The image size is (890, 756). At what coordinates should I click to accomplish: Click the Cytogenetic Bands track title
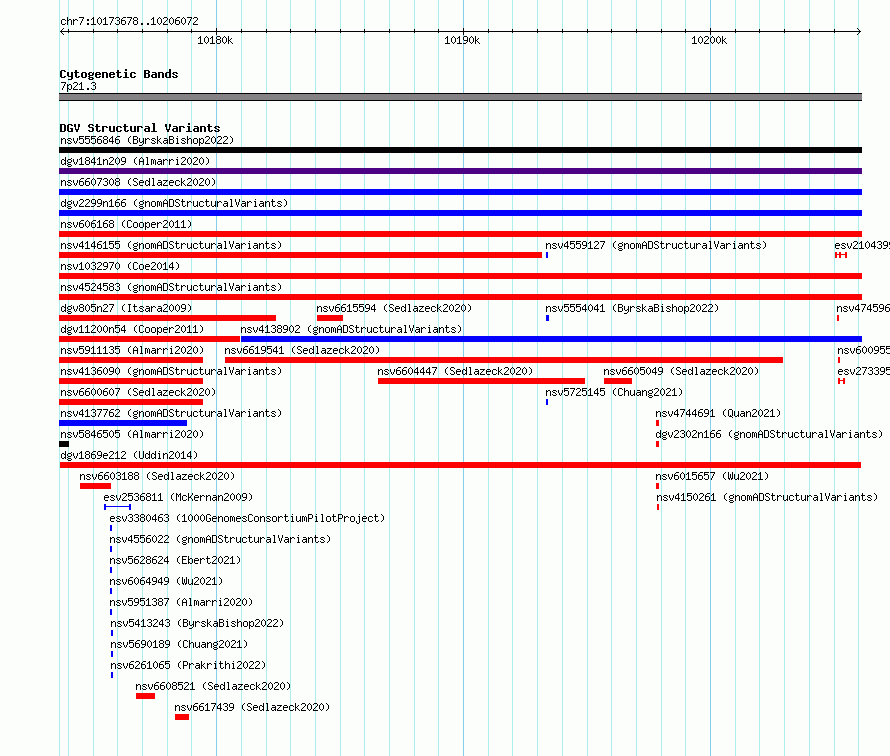[x=119, y=74]
